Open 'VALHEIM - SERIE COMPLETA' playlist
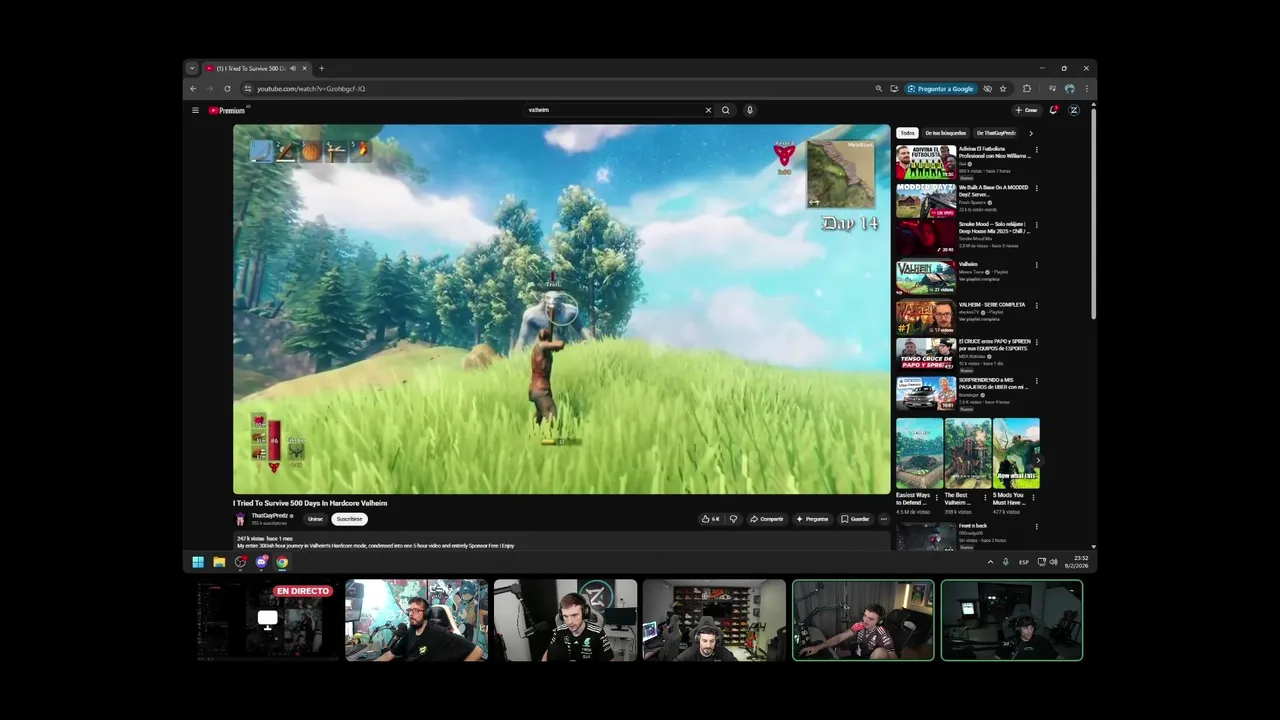This screenshot has width=1280, height=720. click(x=926, y=317)
